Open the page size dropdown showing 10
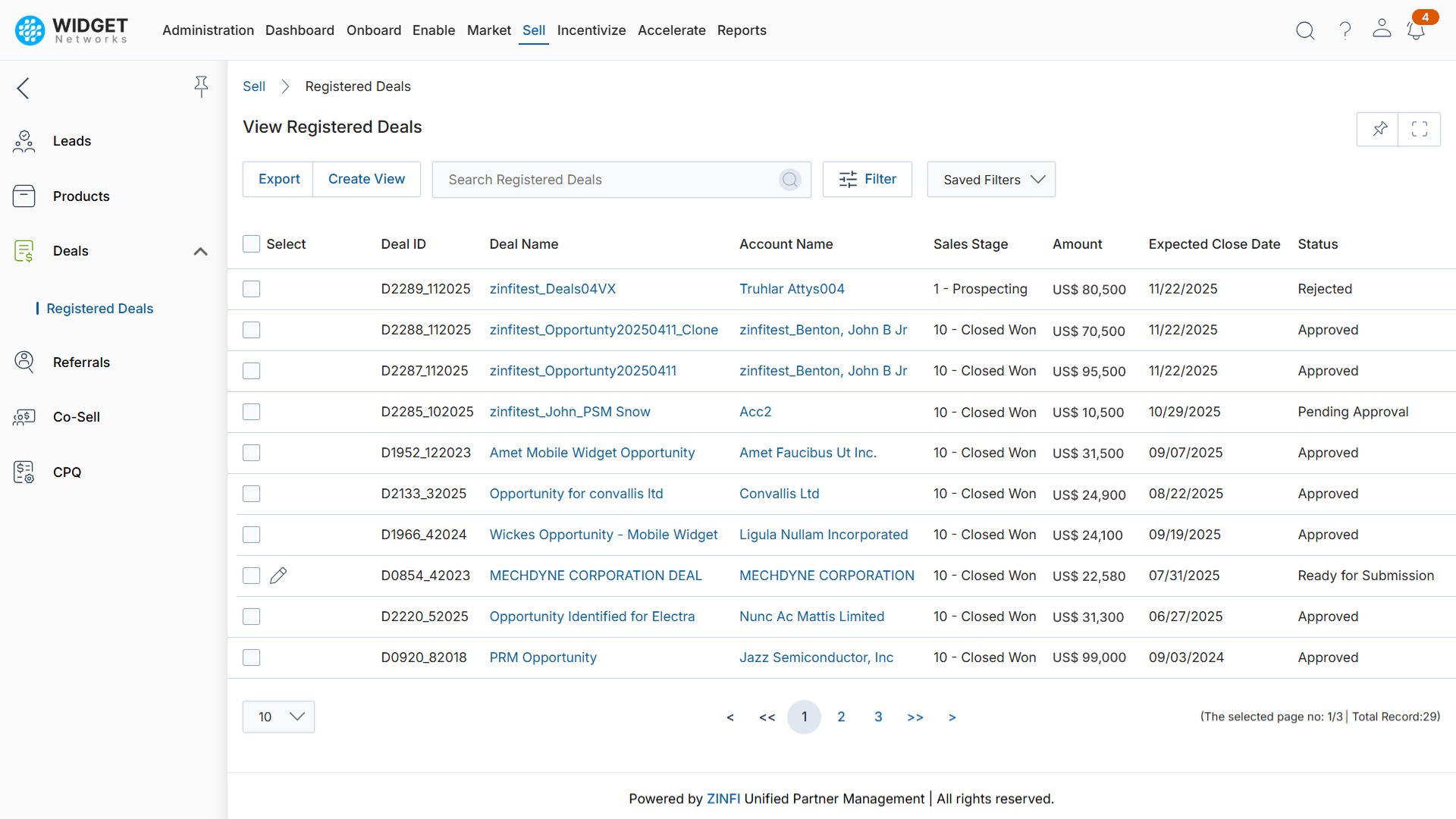1456x819 pixels. 278,716
